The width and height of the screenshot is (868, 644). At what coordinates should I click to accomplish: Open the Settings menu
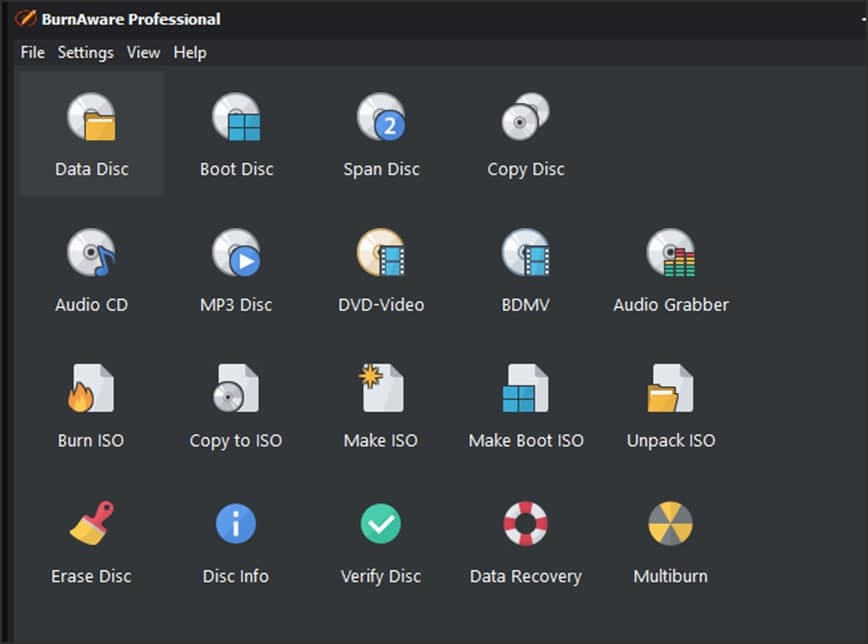pyautogui.click(x=85, y=52)
